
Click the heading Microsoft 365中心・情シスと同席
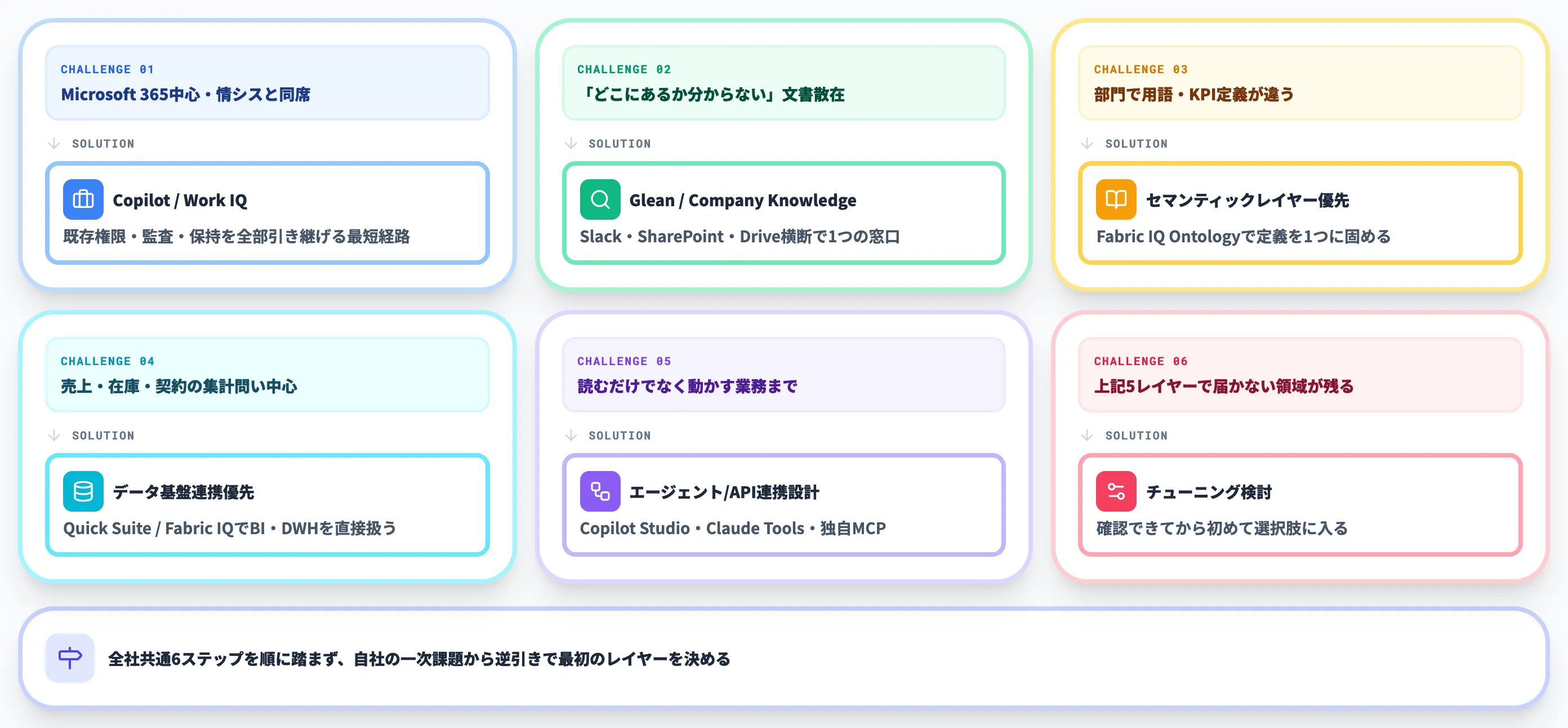point(186,95)
